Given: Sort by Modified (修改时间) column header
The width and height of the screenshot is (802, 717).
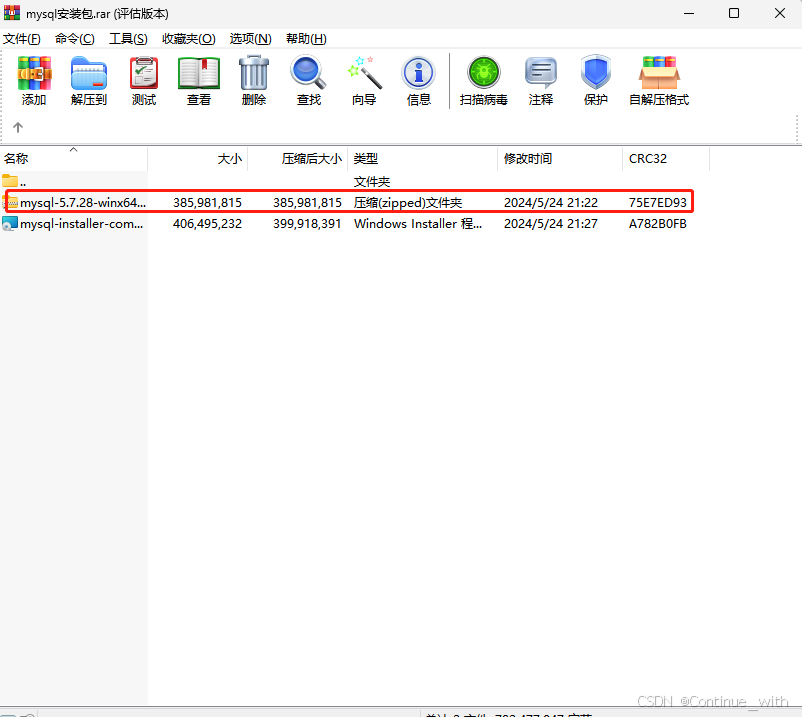Looking at the screenshot, I should [x=560, y=159].
